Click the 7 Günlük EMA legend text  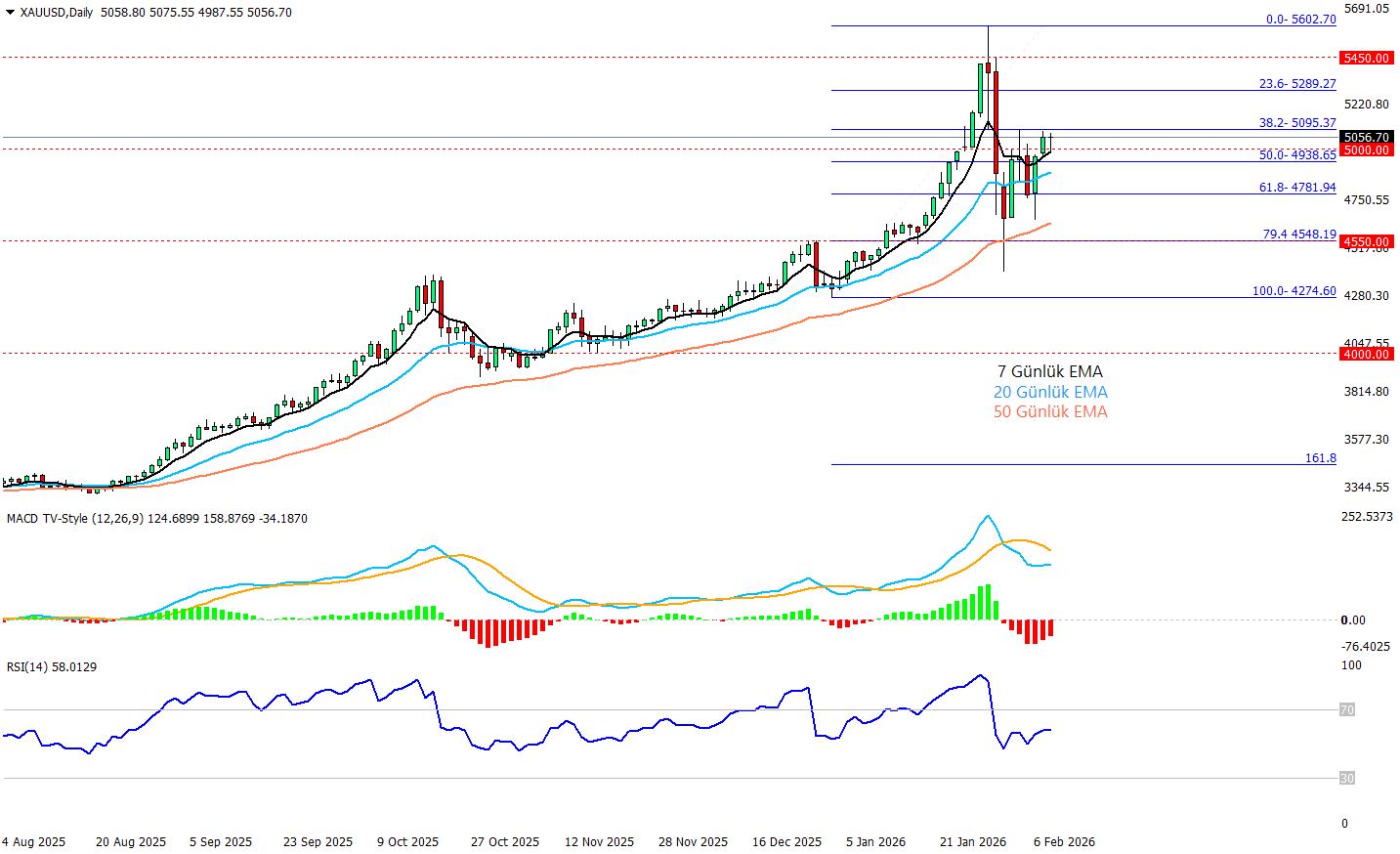click(1049, 371)
